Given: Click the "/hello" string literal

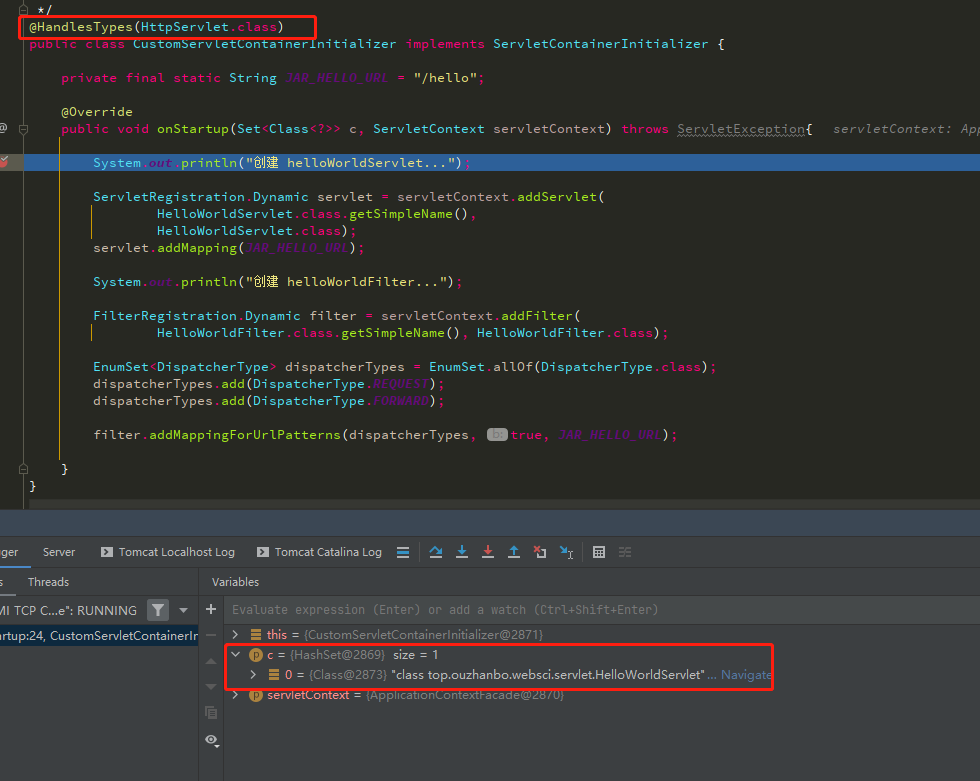Looking at the screenshot, I should 446,77.
